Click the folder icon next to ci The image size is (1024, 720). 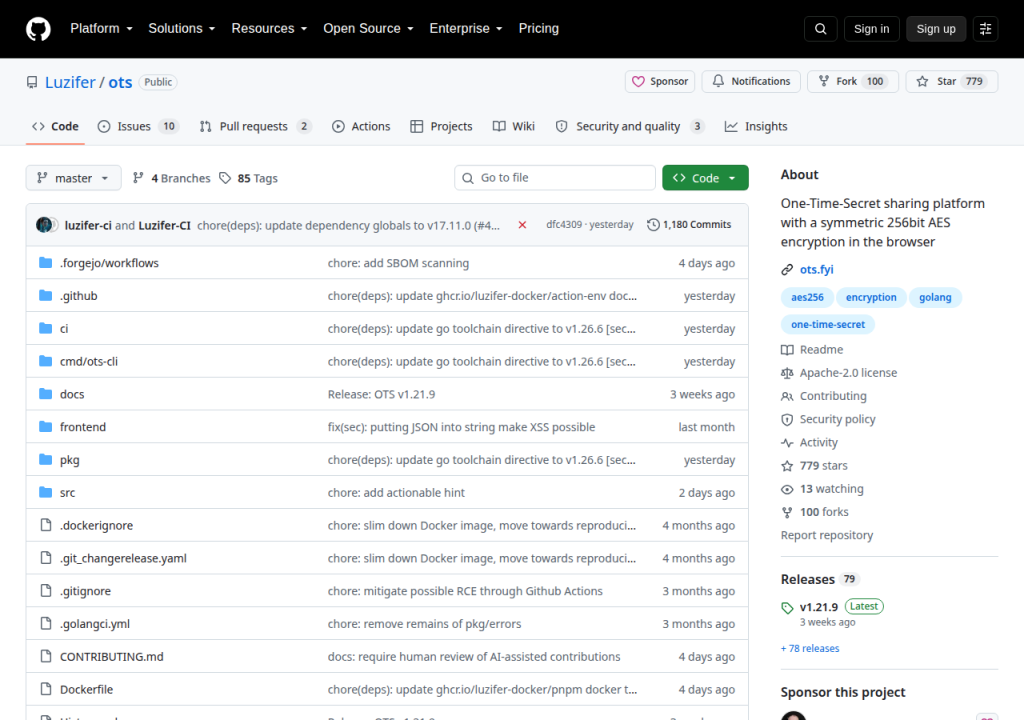(45, 328)
